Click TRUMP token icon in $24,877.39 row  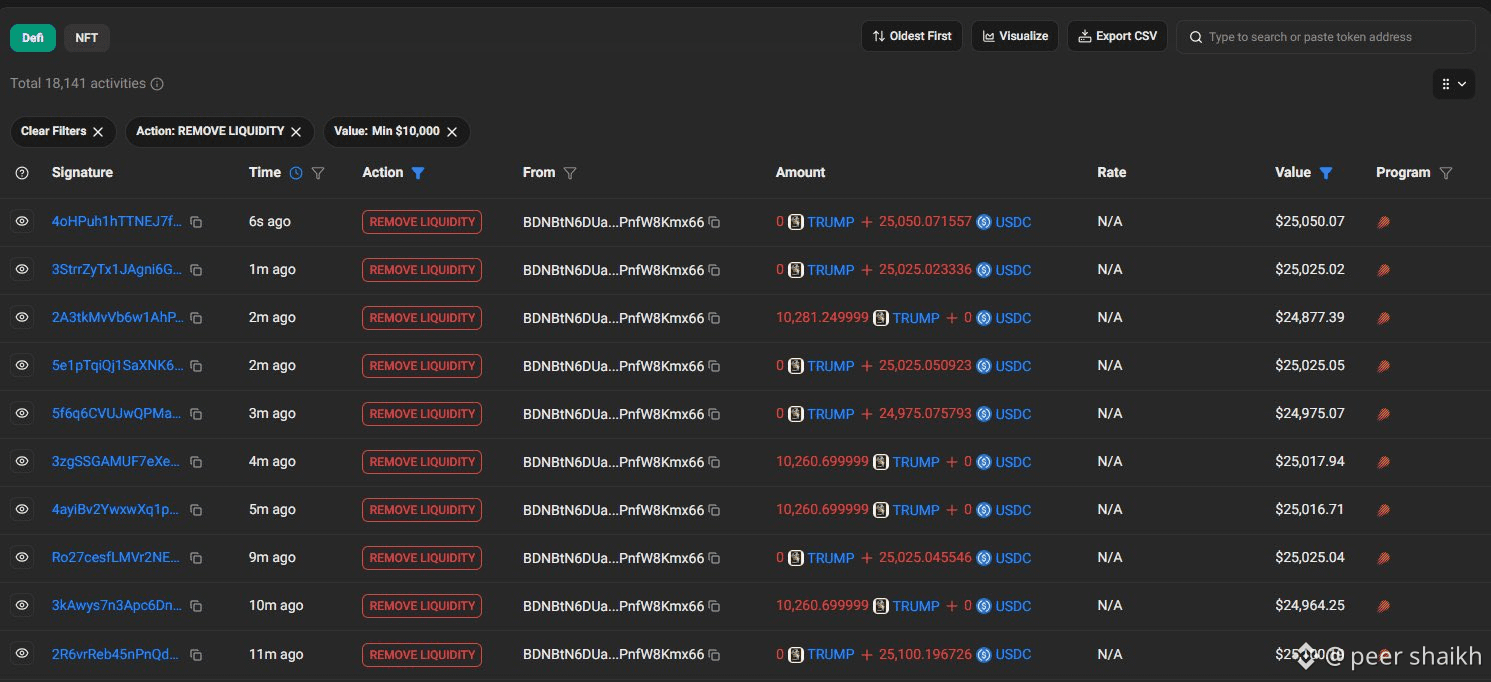881,318
